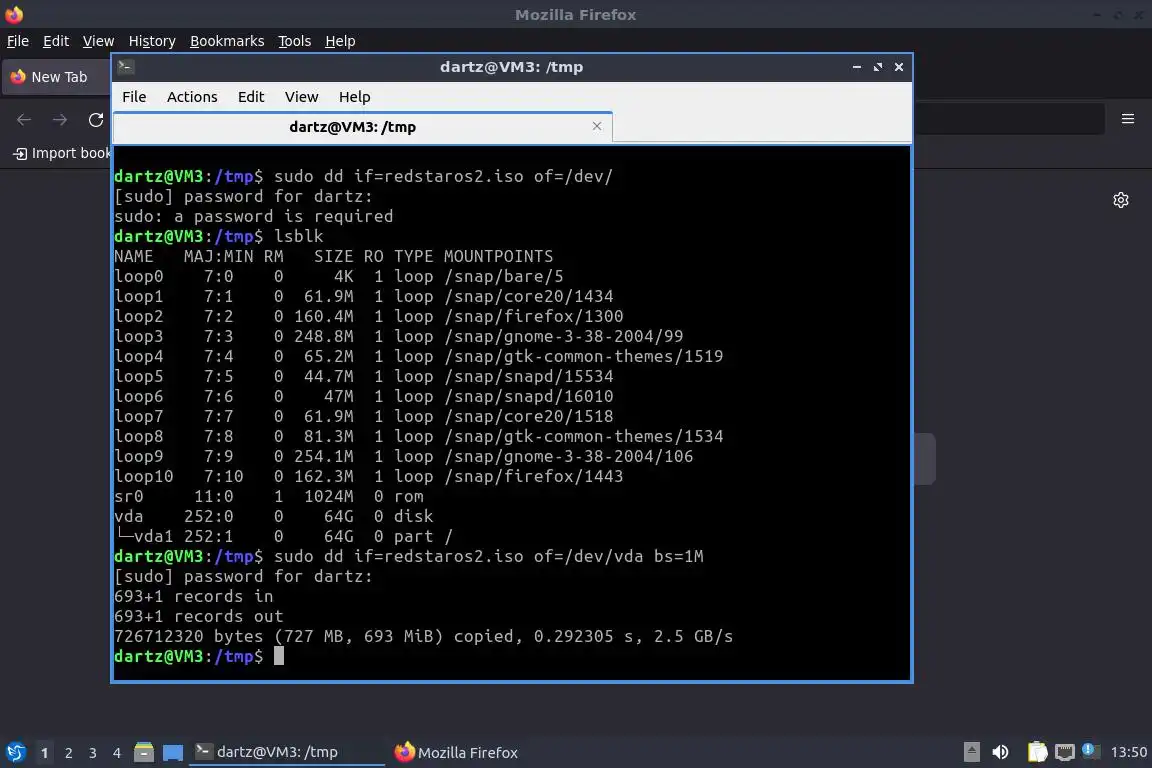Click the show desktop icon in taskbar
1152x768 pixels.
click(x=173, y=753)
